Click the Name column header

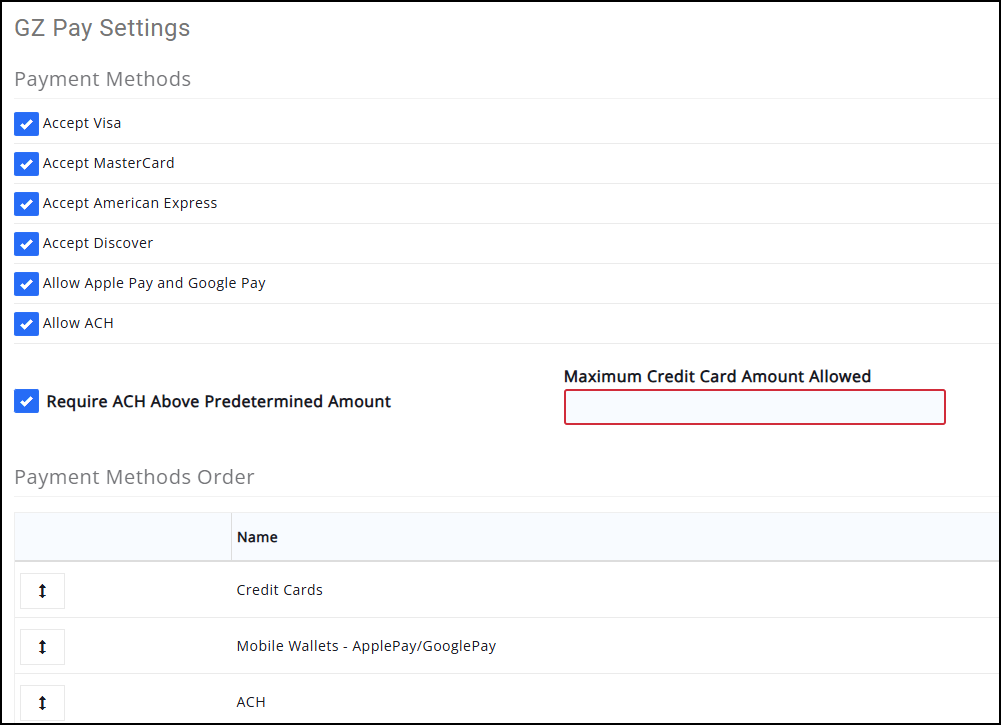coord(257,537)
